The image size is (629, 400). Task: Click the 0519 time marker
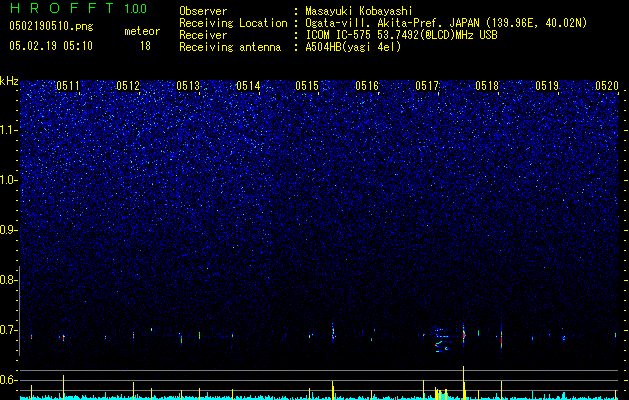click(547, 86)
